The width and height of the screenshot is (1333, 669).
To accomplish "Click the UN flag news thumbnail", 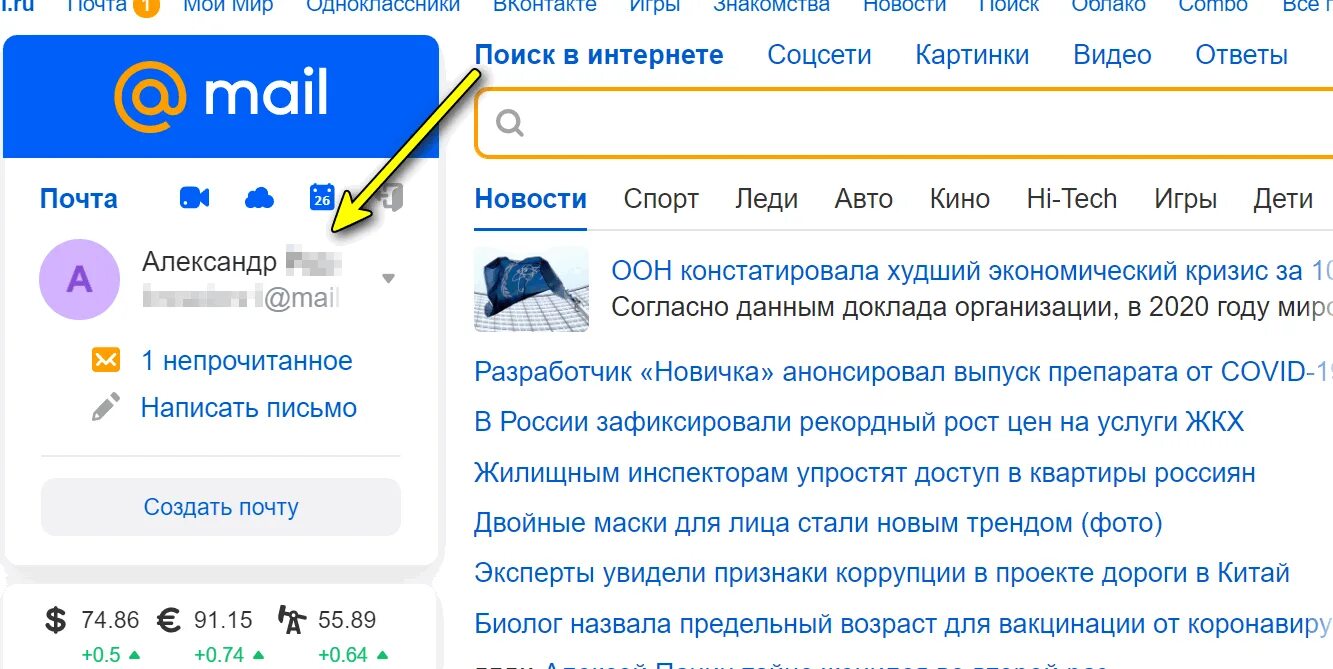I will 531,289.
